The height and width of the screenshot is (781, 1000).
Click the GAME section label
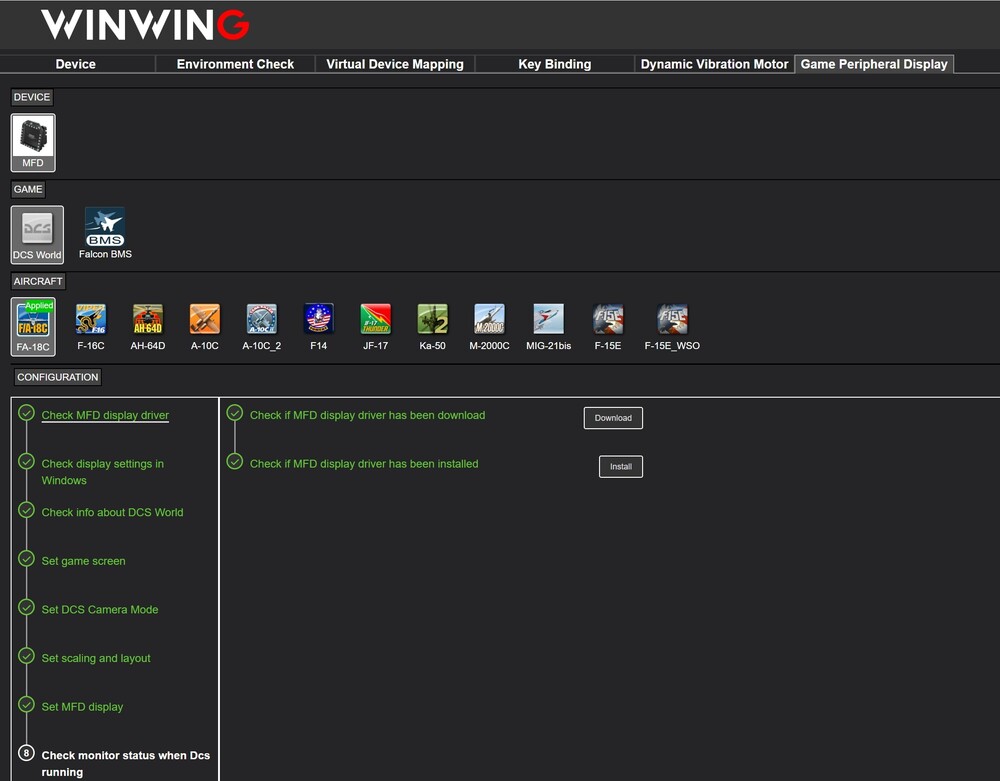[28, 189]
